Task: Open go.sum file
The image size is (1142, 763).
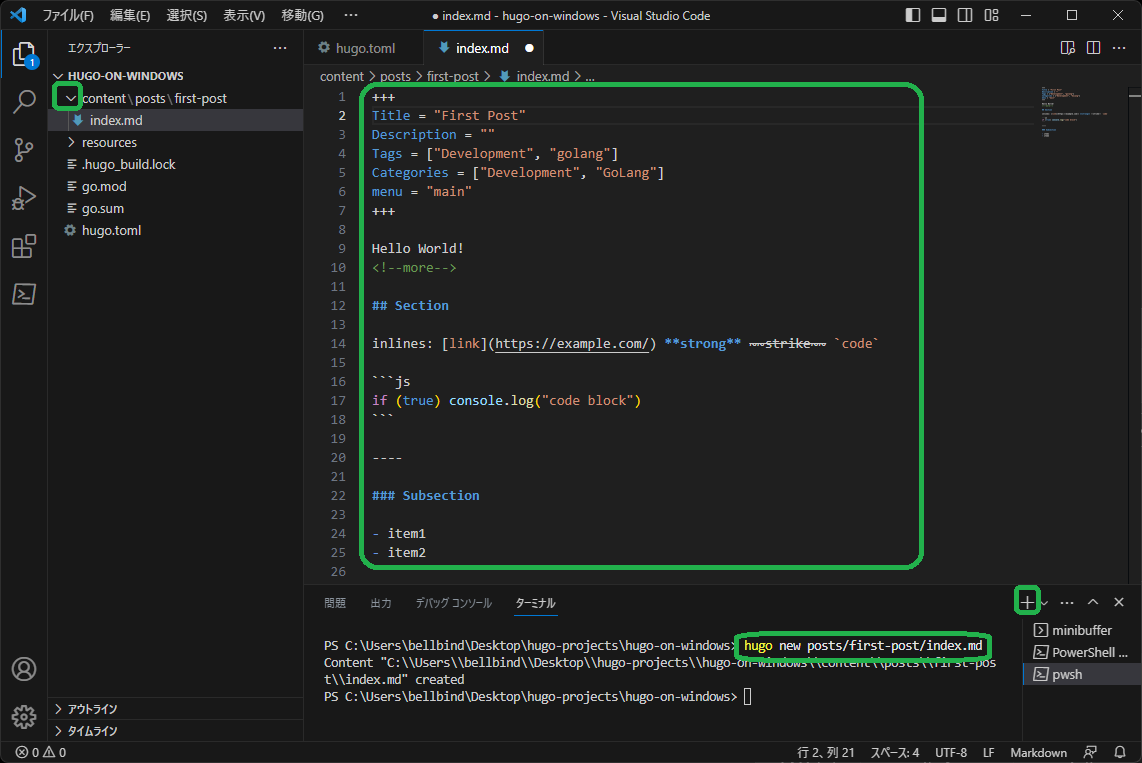Action: pyautogui.click(x=176, y=208)
